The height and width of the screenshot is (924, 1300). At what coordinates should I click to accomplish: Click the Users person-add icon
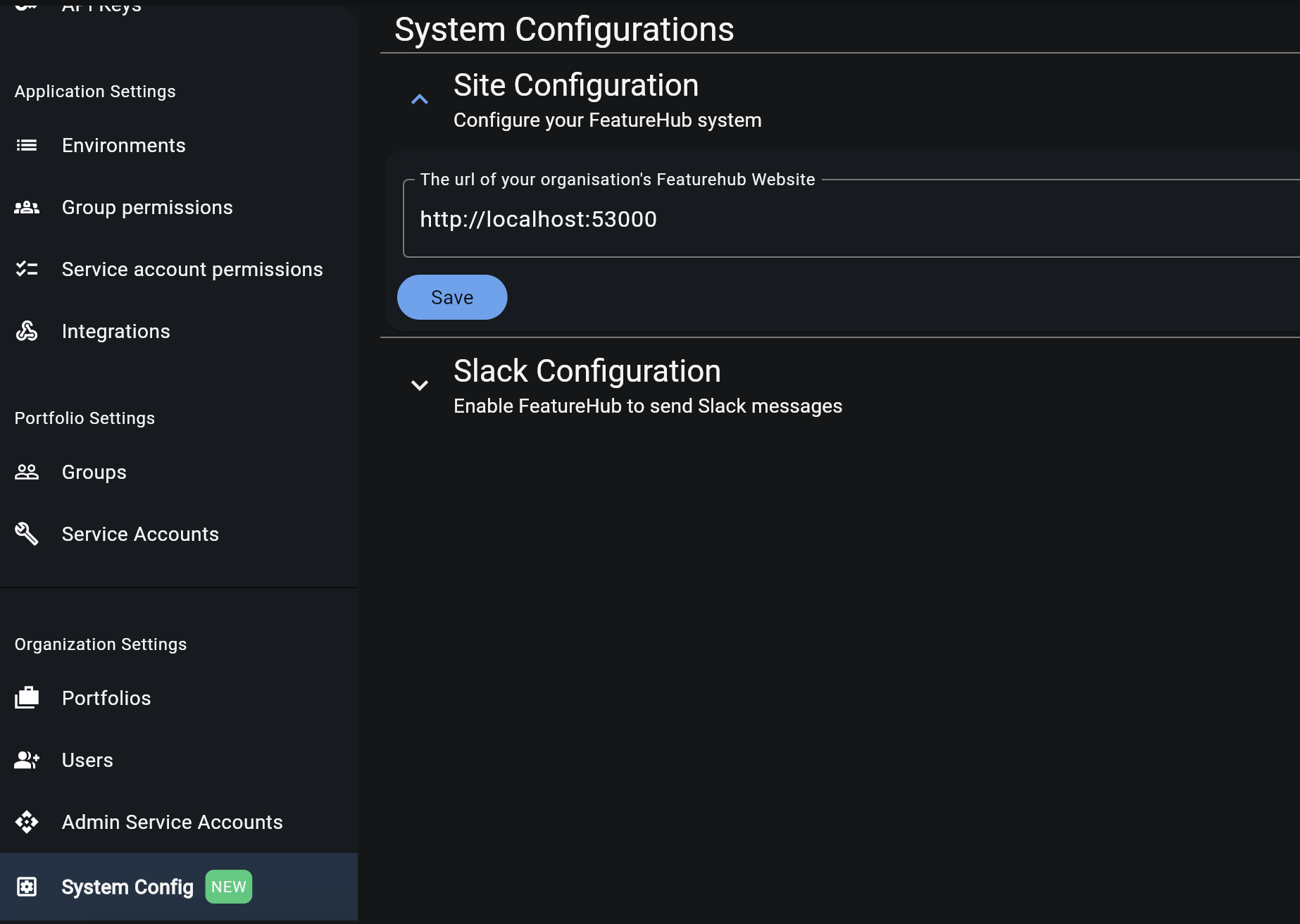[x=26, y=759]
